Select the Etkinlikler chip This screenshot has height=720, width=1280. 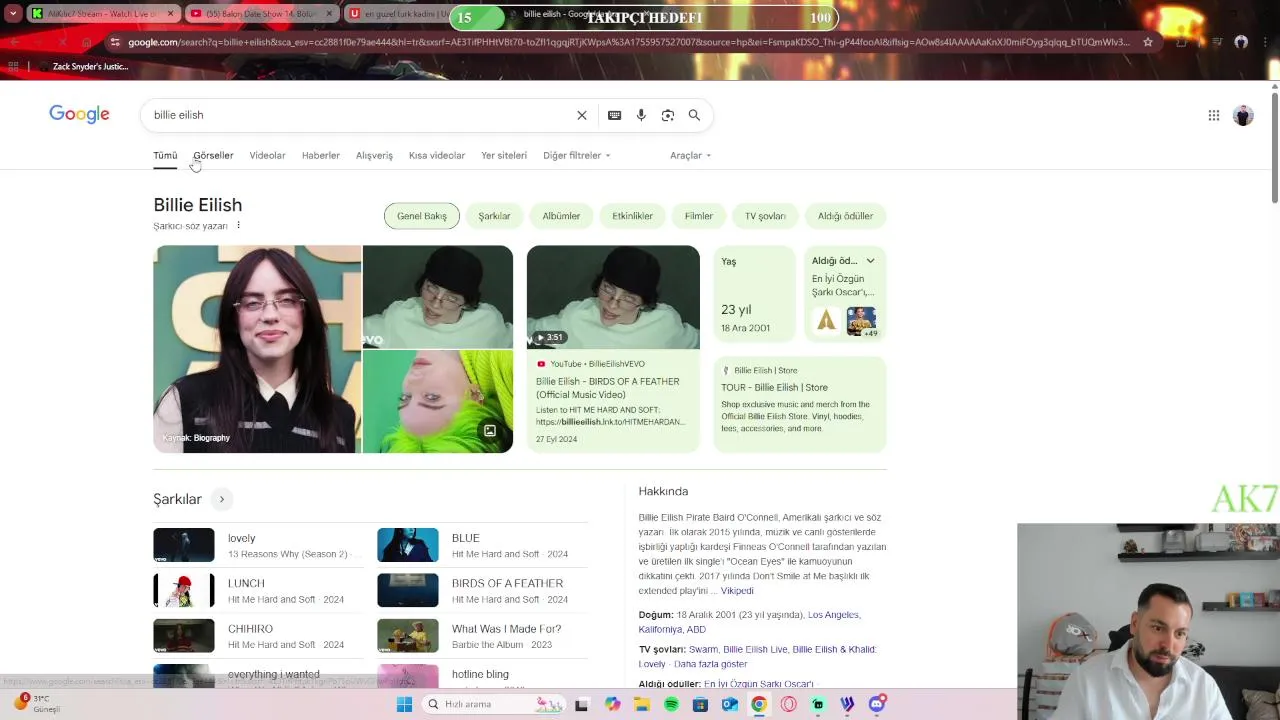pos(632,216)
